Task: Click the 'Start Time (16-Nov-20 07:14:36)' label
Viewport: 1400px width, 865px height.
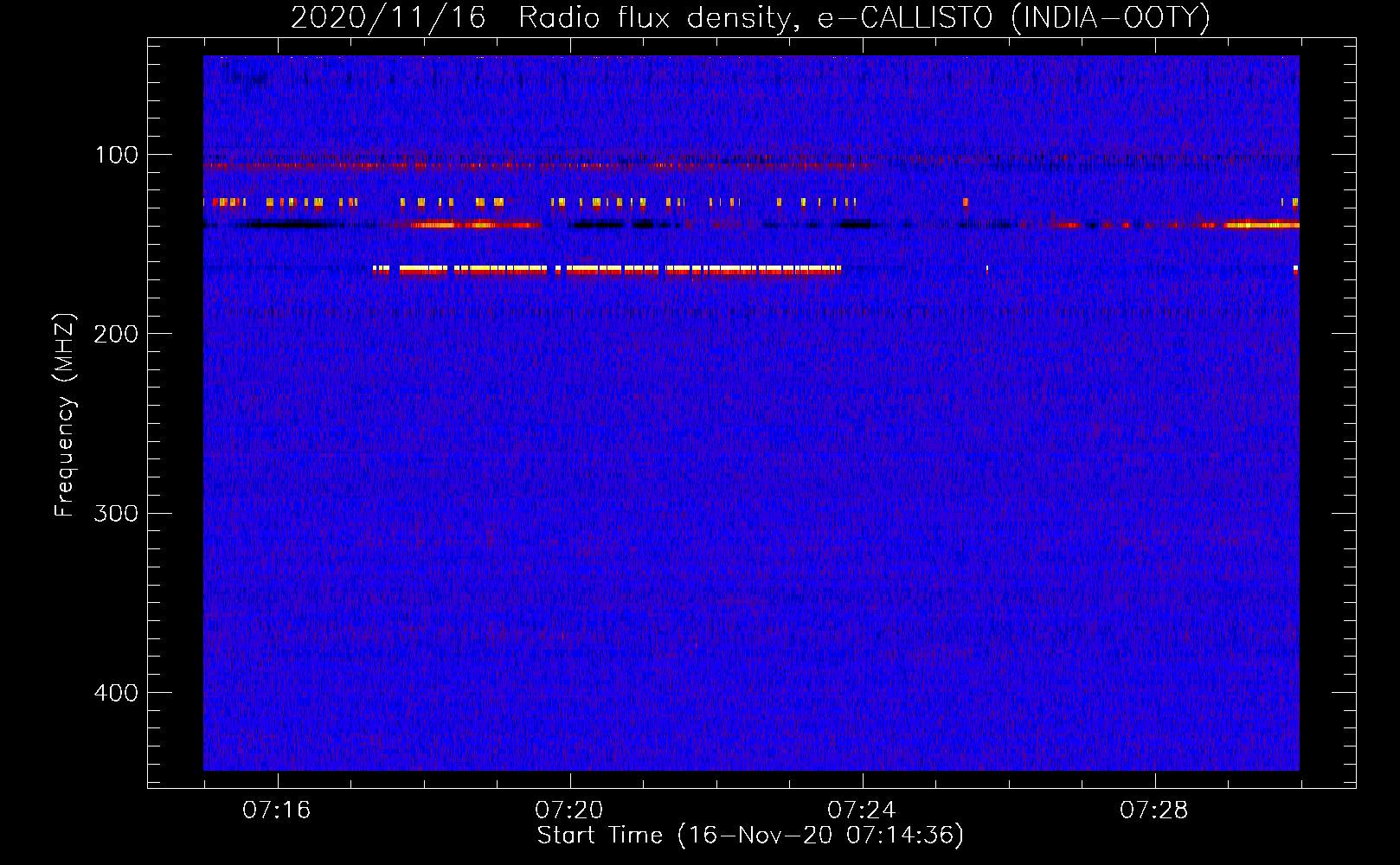Action: [750, 836]
